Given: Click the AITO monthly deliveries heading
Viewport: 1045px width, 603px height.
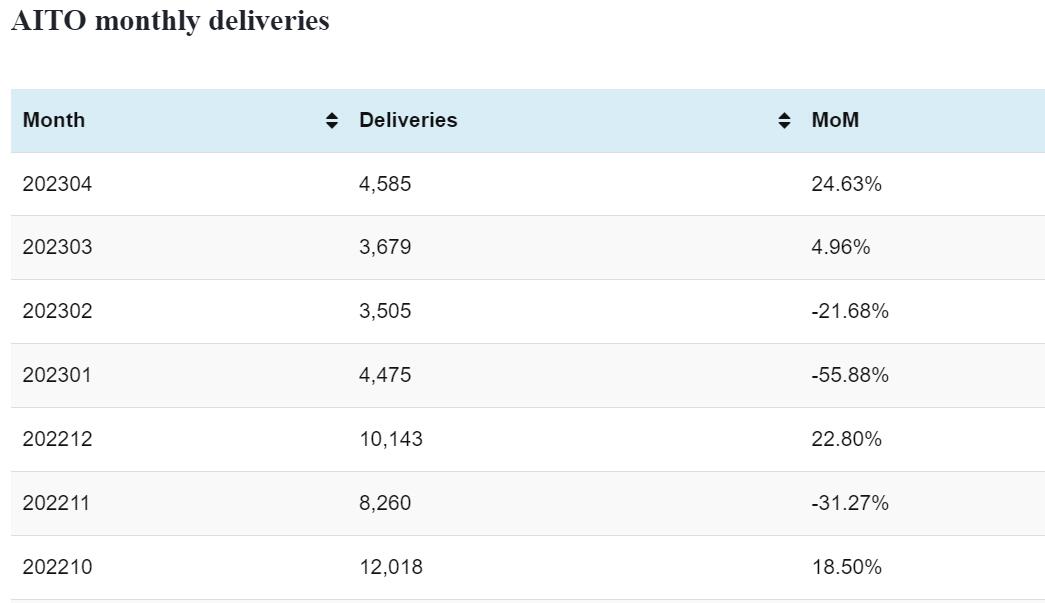Looking at the screenshot, I should pyautogui.click(x=170, y=21).
